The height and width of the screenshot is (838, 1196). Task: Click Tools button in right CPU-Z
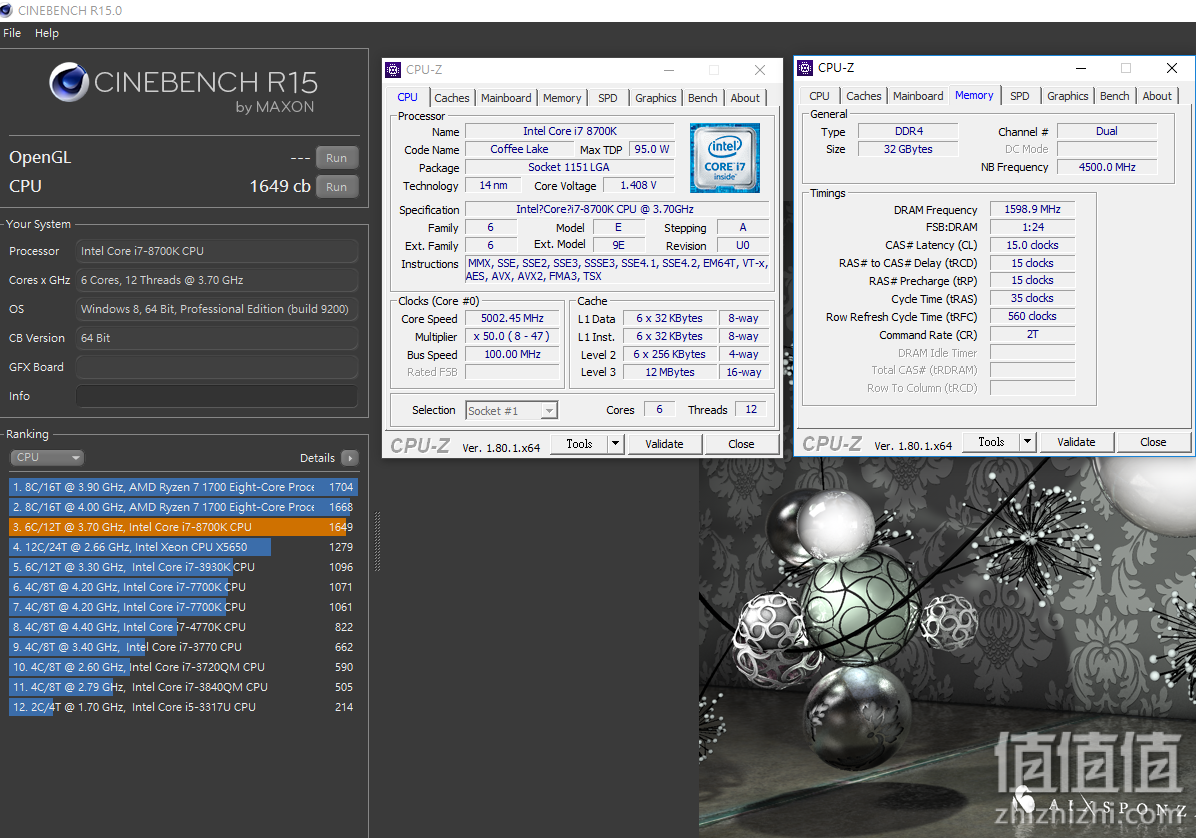(991, 441)
